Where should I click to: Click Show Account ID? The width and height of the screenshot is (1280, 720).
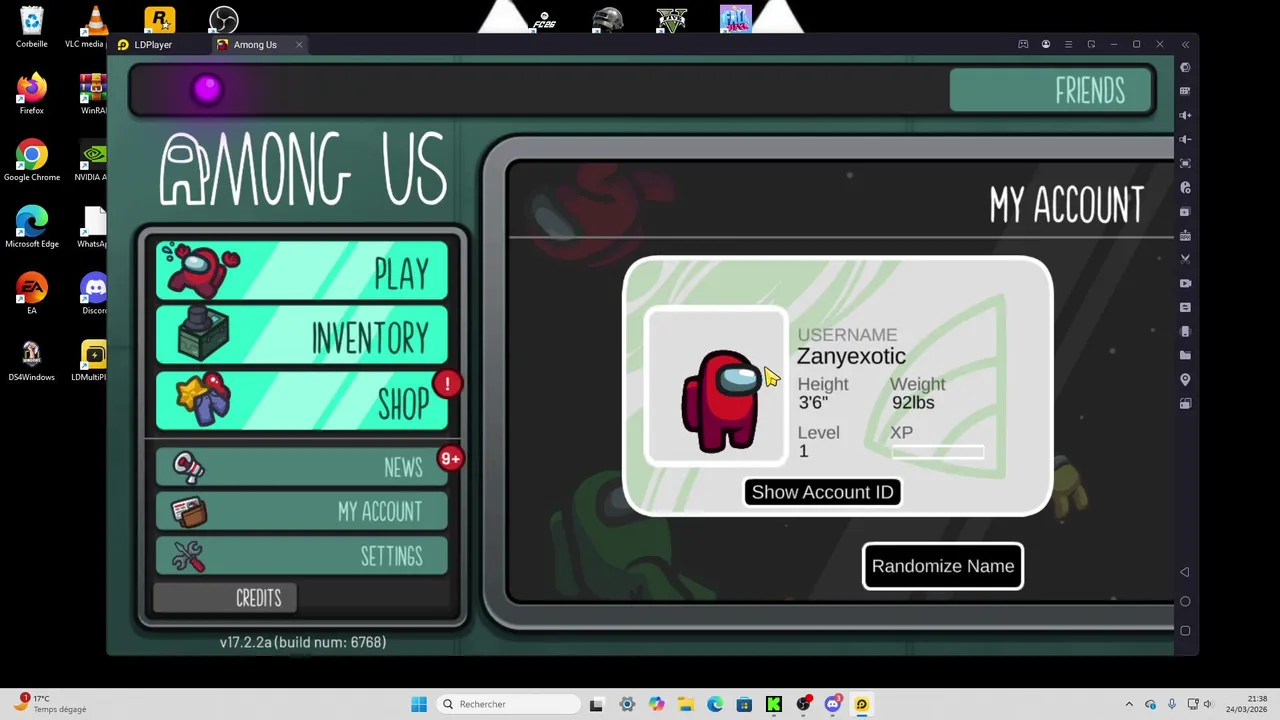pyautogui.click(x=822, y=492)
